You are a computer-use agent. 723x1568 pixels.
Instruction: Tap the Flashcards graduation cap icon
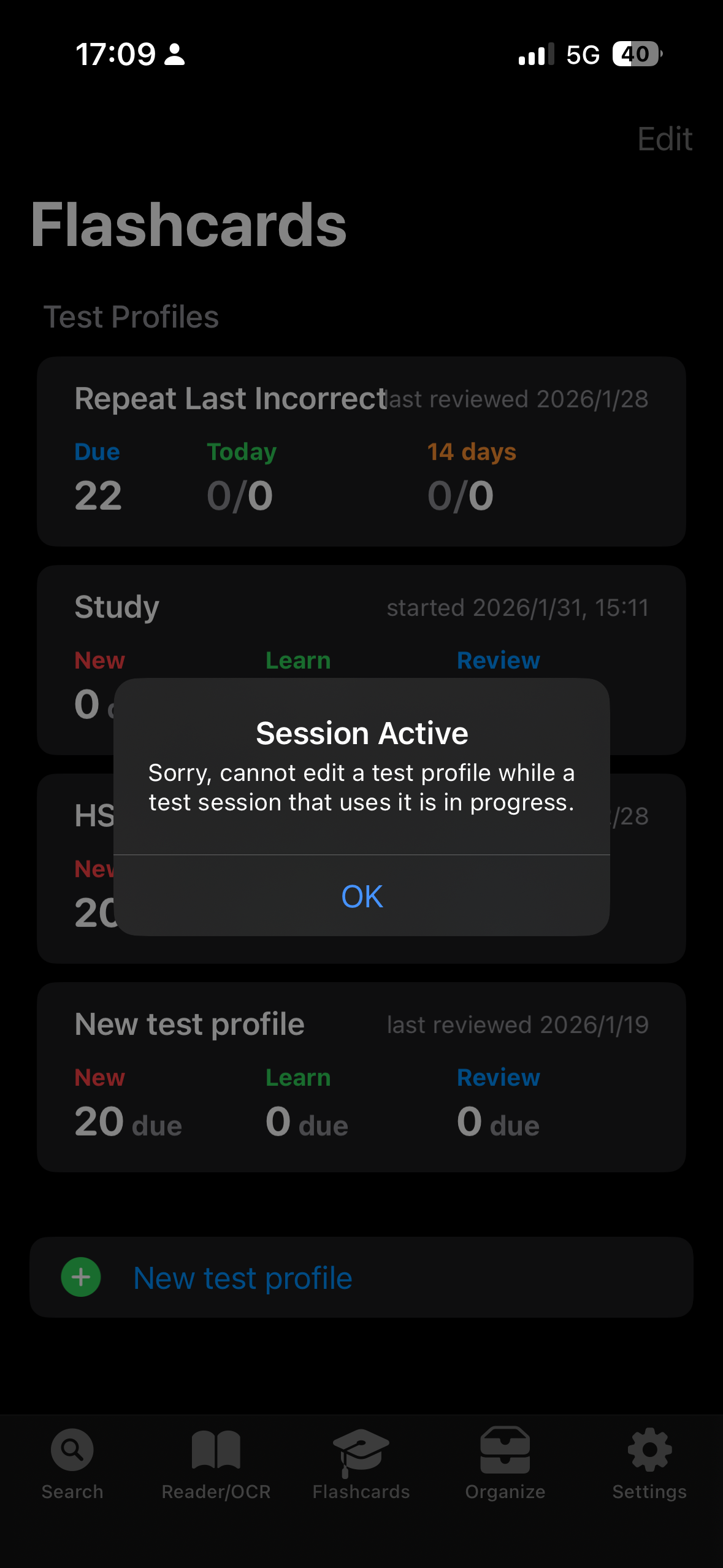click(x=361, y=1451)
